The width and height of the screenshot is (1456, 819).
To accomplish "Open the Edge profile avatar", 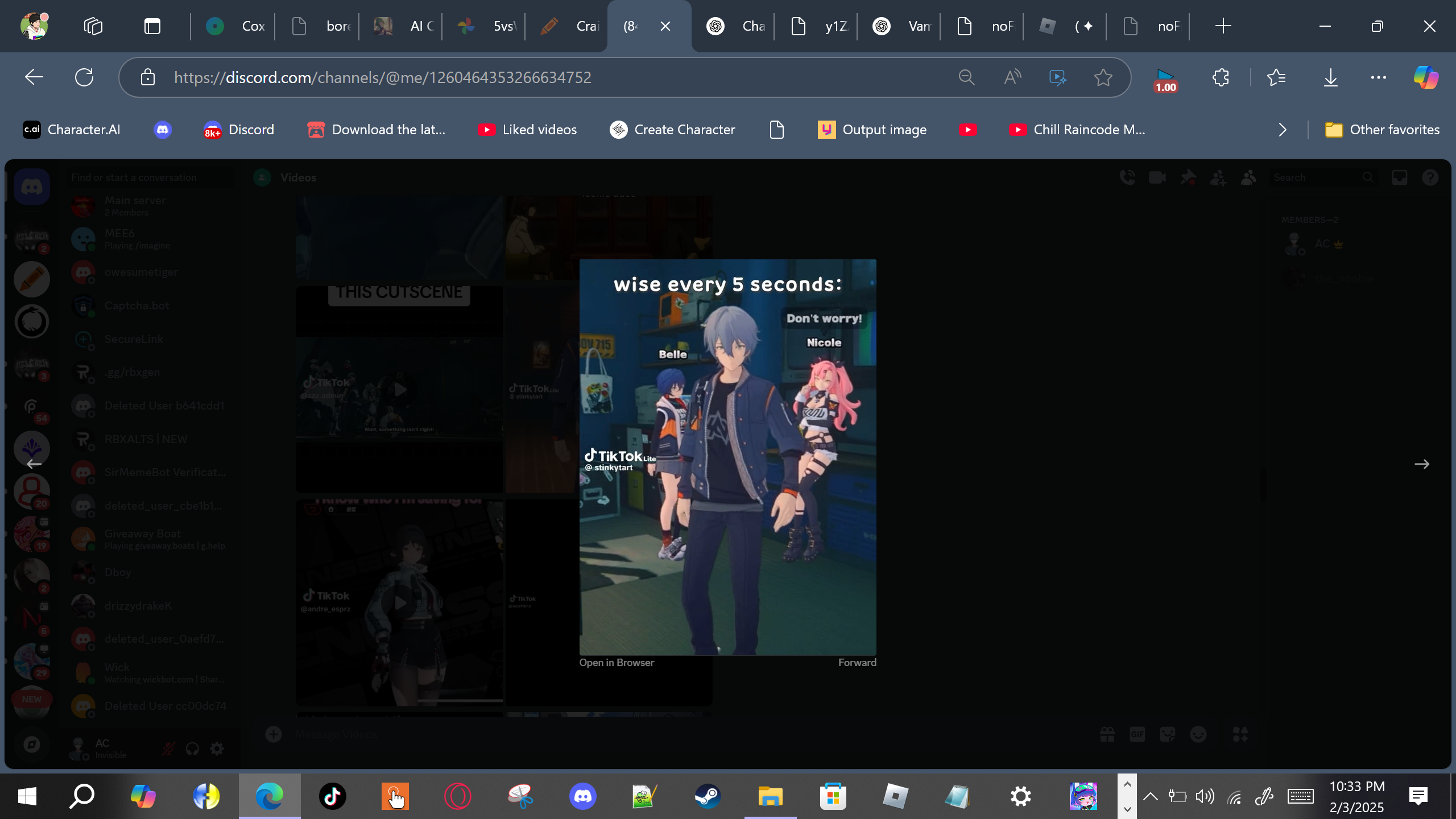I will tap(34, 26).
